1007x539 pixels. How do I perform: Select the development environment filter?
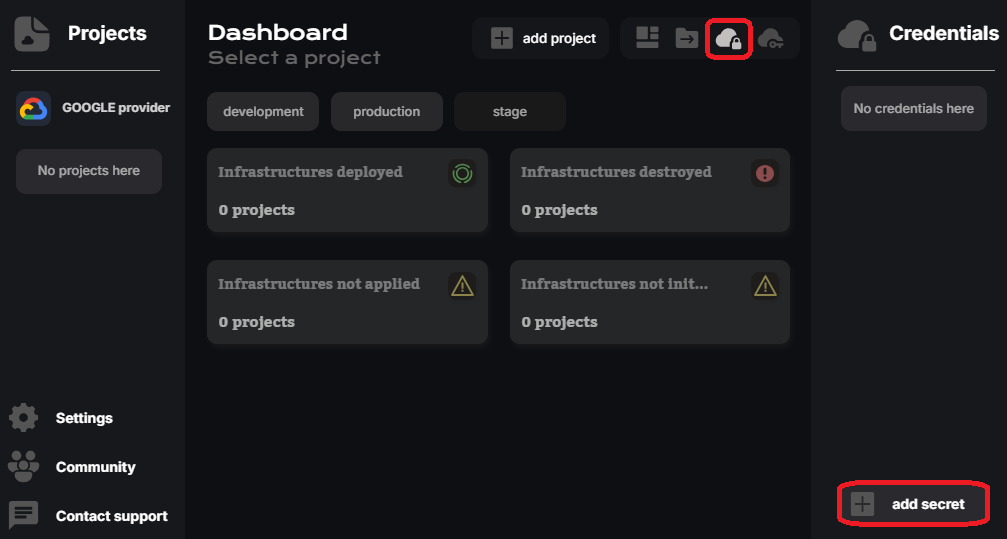point(263,112)
